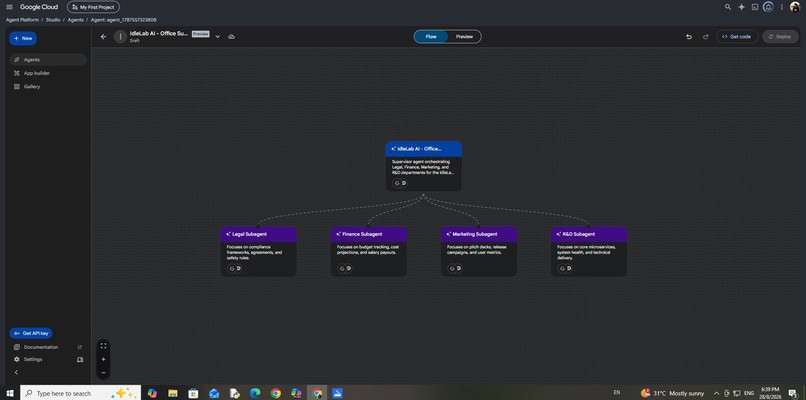Viewport: 806px width, 400px height.
Task: Go to Studio breadcrumb
Action: pos(53,20)
